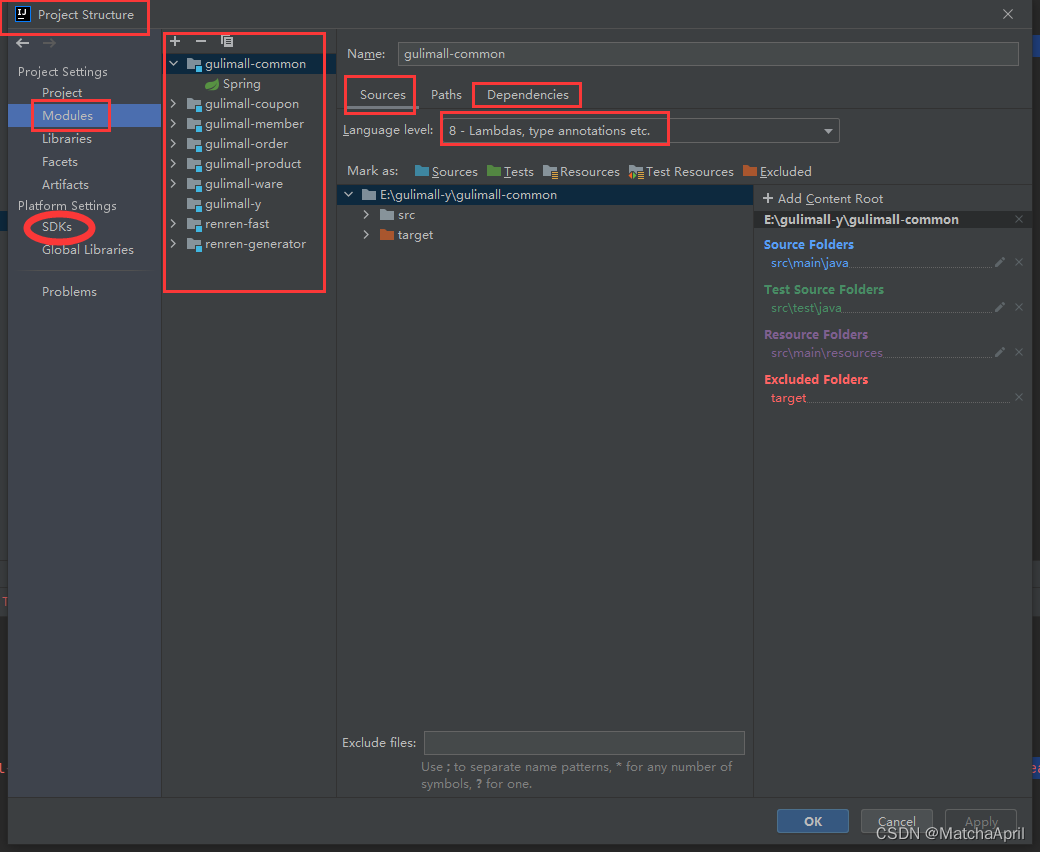The height and width of the screenshot is (852, 1040).
Task: Open Artifacts settings
Action: tap(65, 184)
